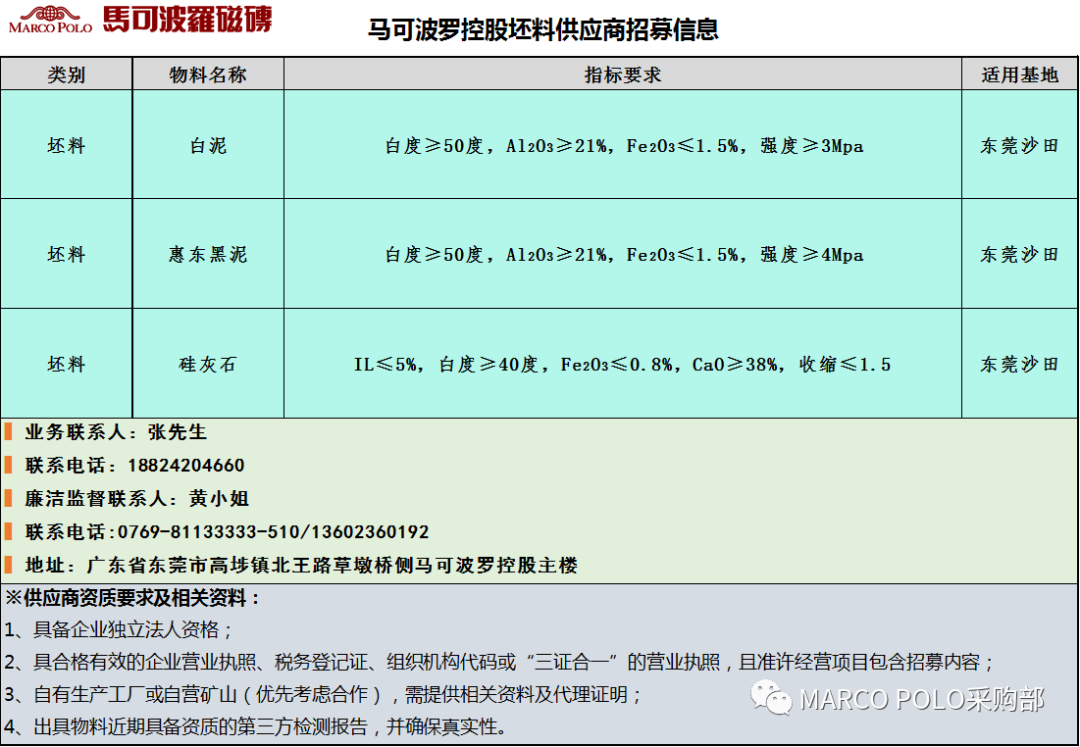Click the 坯料 cell in 惠东黑泥 row

click(x=66, y=255)
